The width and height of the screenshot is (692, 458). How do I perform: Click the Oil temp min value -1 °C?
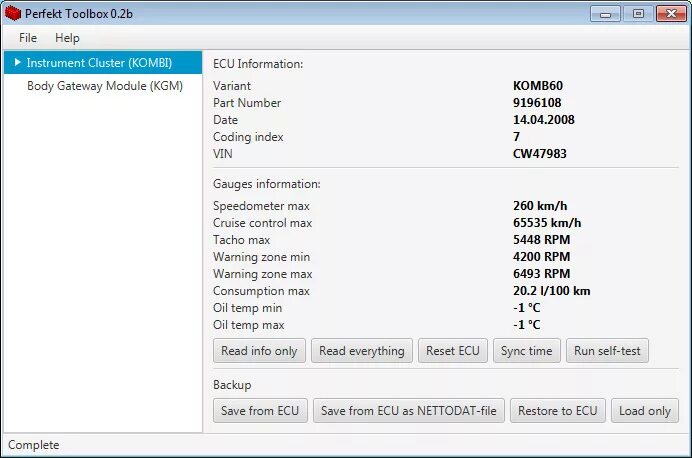pyautogui.click(x=527, y=308)
